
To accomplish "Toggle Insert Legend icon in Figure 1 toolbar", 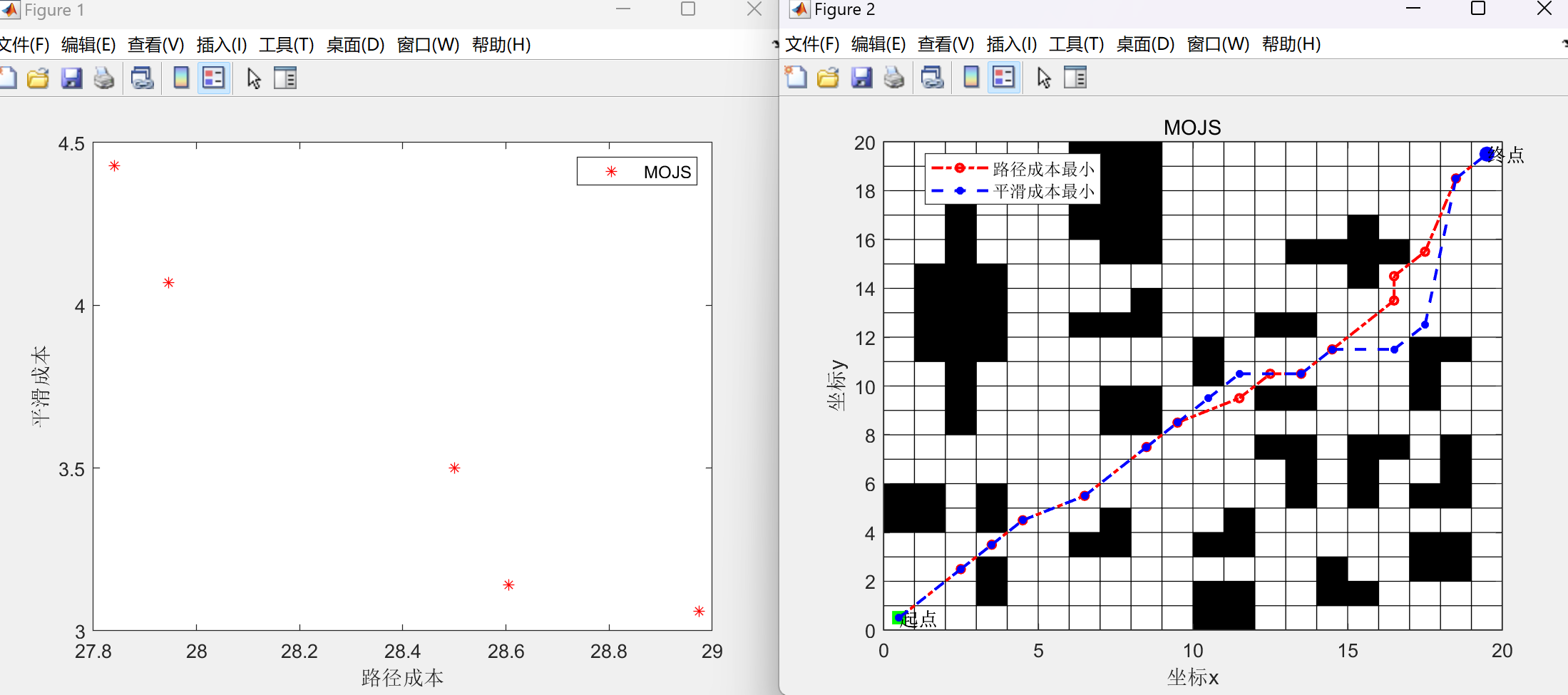I will click(x=214, y=78).
